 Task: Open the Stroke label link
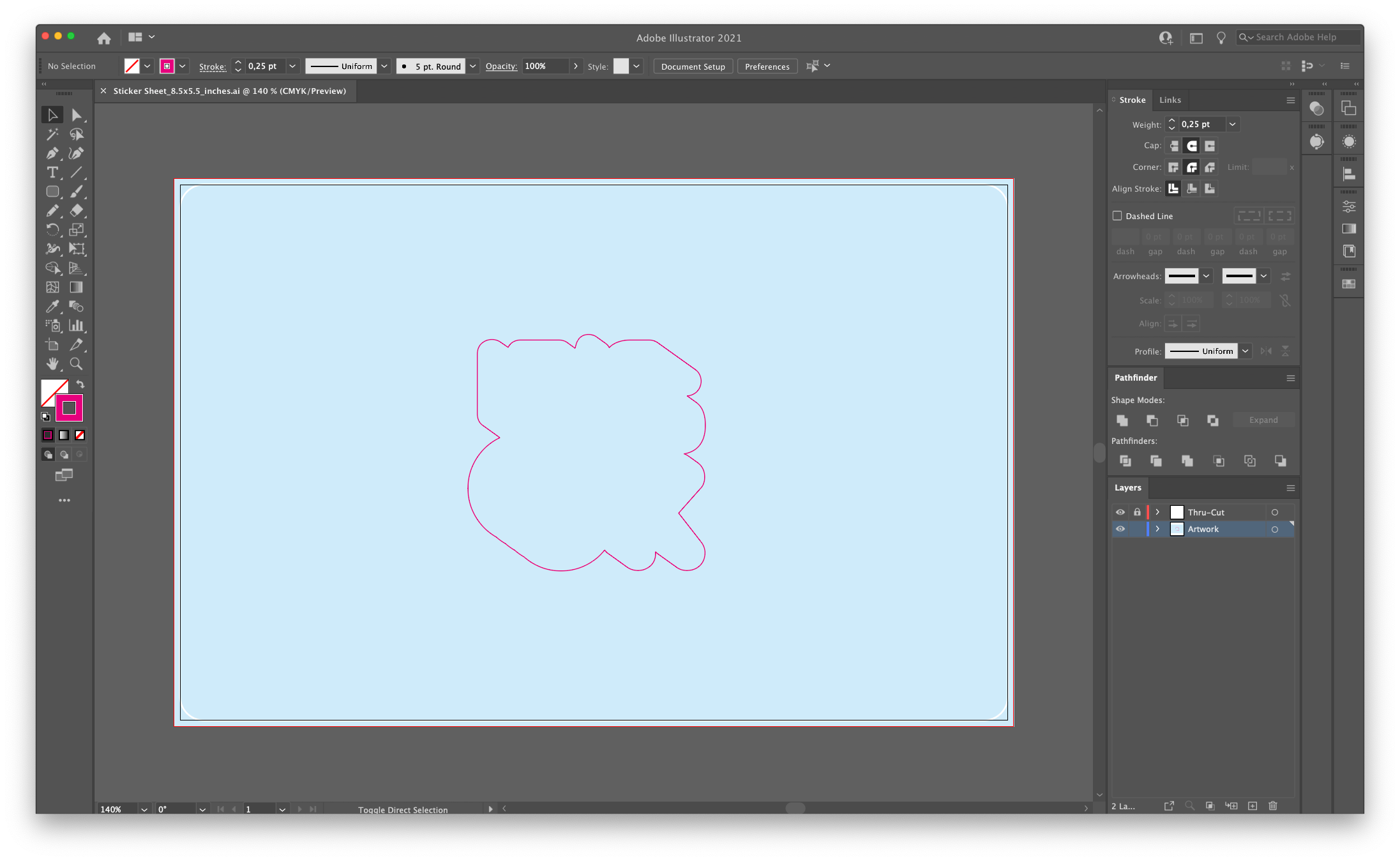(x=213, y=66)
